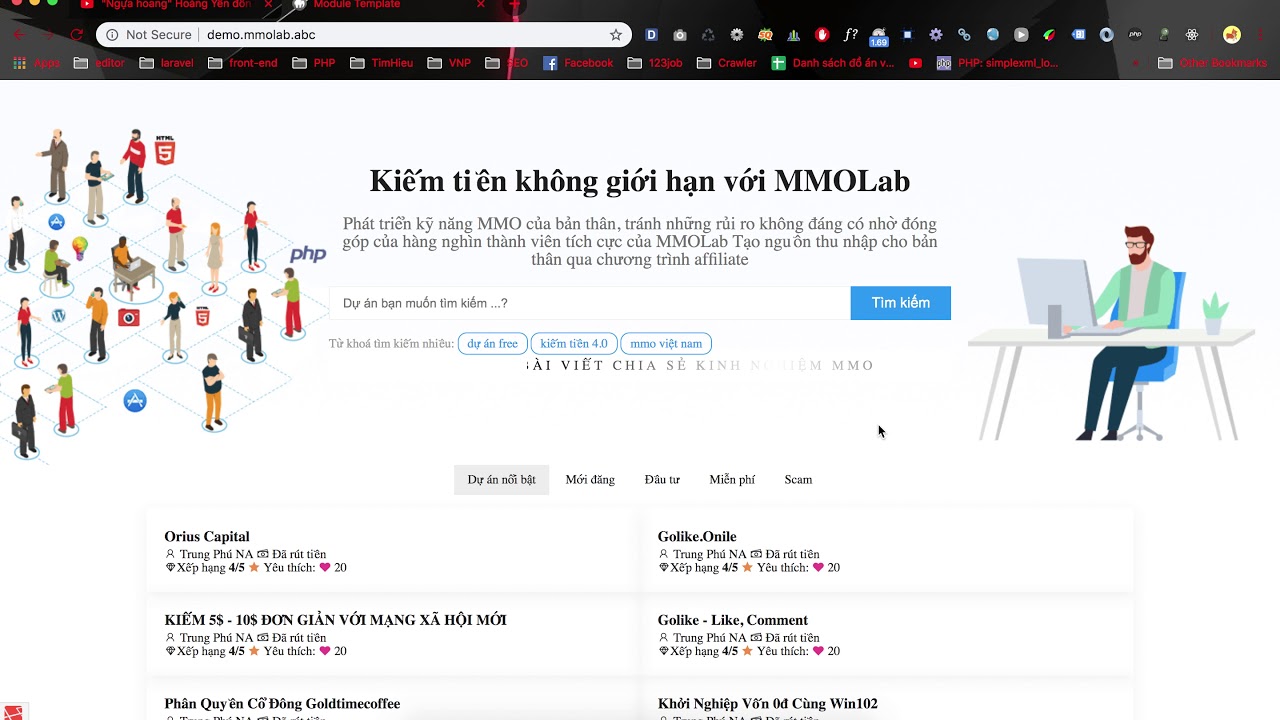Click the recycle arrows extension icon
Viewport: 1280px width, 720px height.
click(x=708, y=35)
